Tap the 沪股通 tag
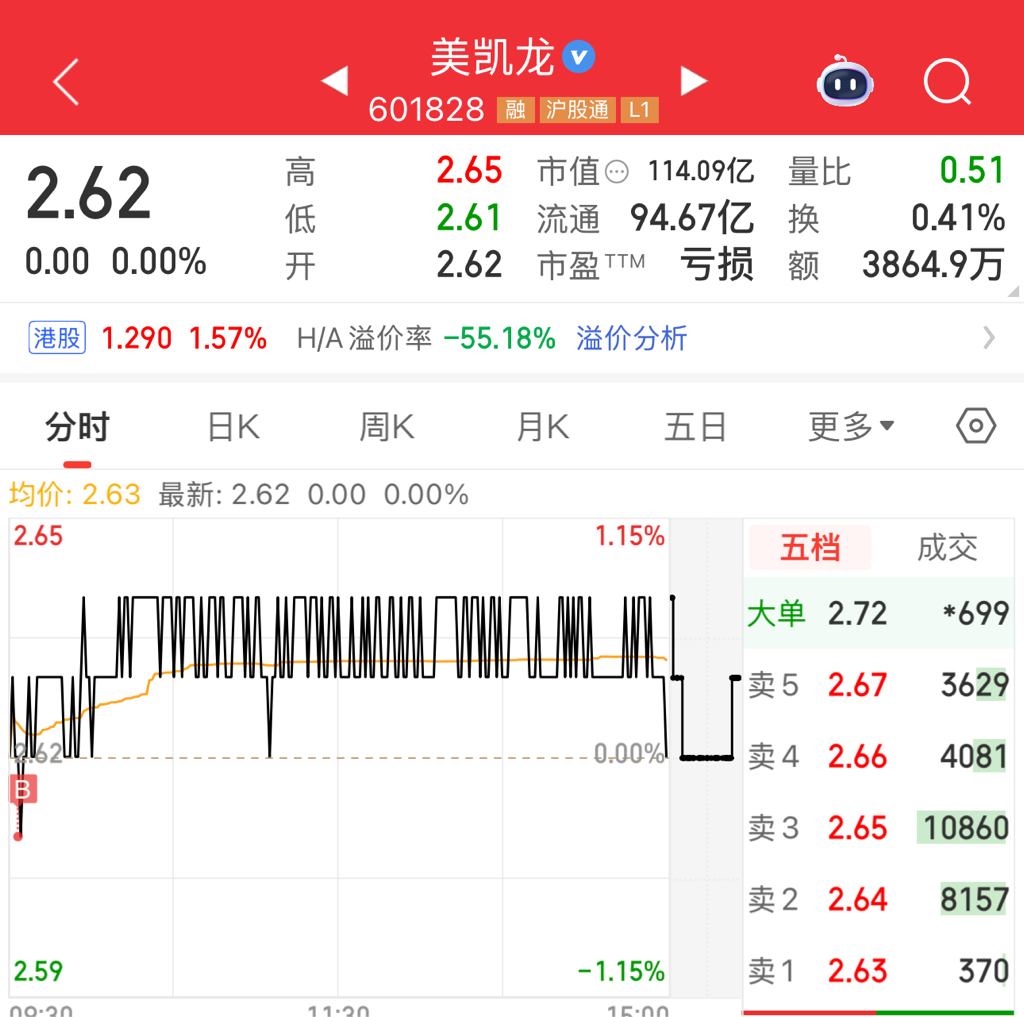 [x=577, y=110]
